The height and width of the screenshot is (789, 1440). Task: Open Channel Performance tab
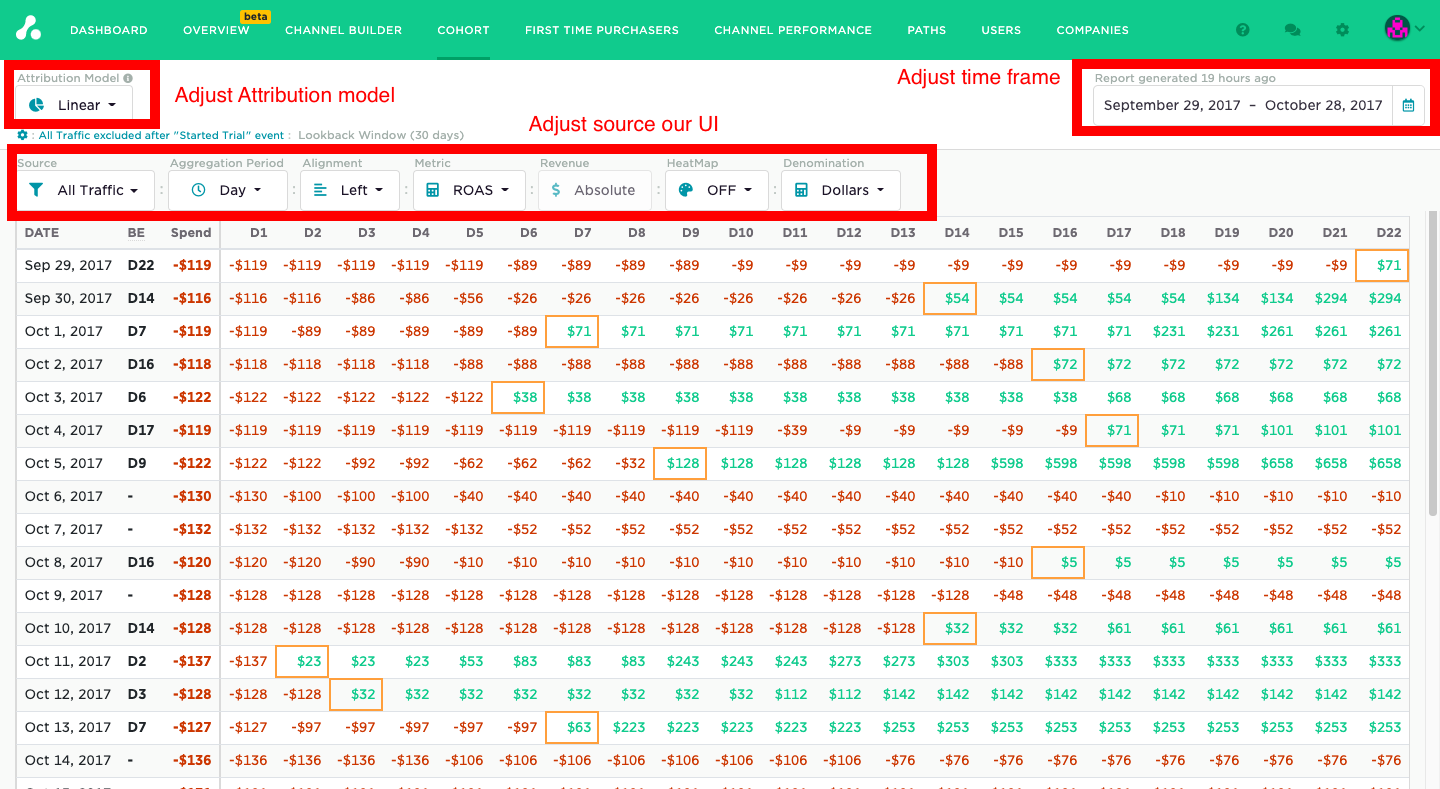793,30
